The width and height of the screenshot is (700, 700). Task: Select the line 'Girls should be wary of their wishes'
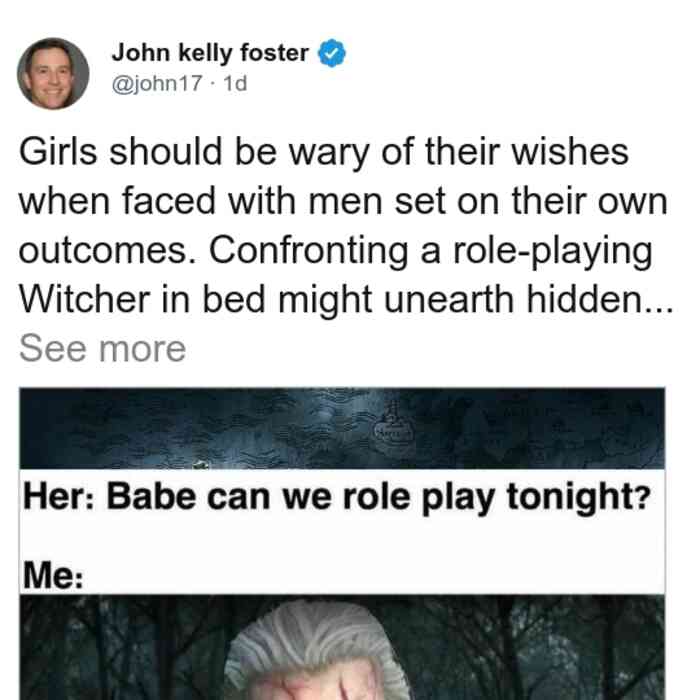324,152
